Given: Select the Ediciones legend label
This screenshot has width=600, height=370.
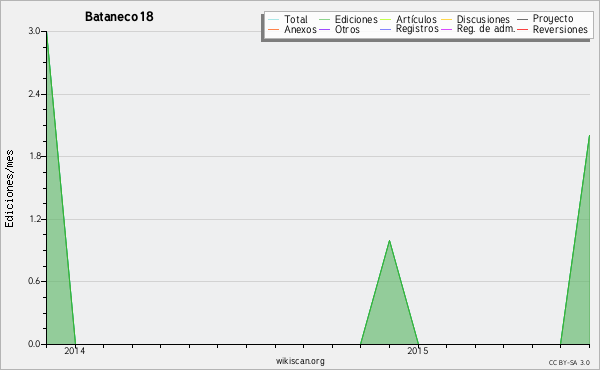Looking at the screenshot, I should click(x=356, y=19).
